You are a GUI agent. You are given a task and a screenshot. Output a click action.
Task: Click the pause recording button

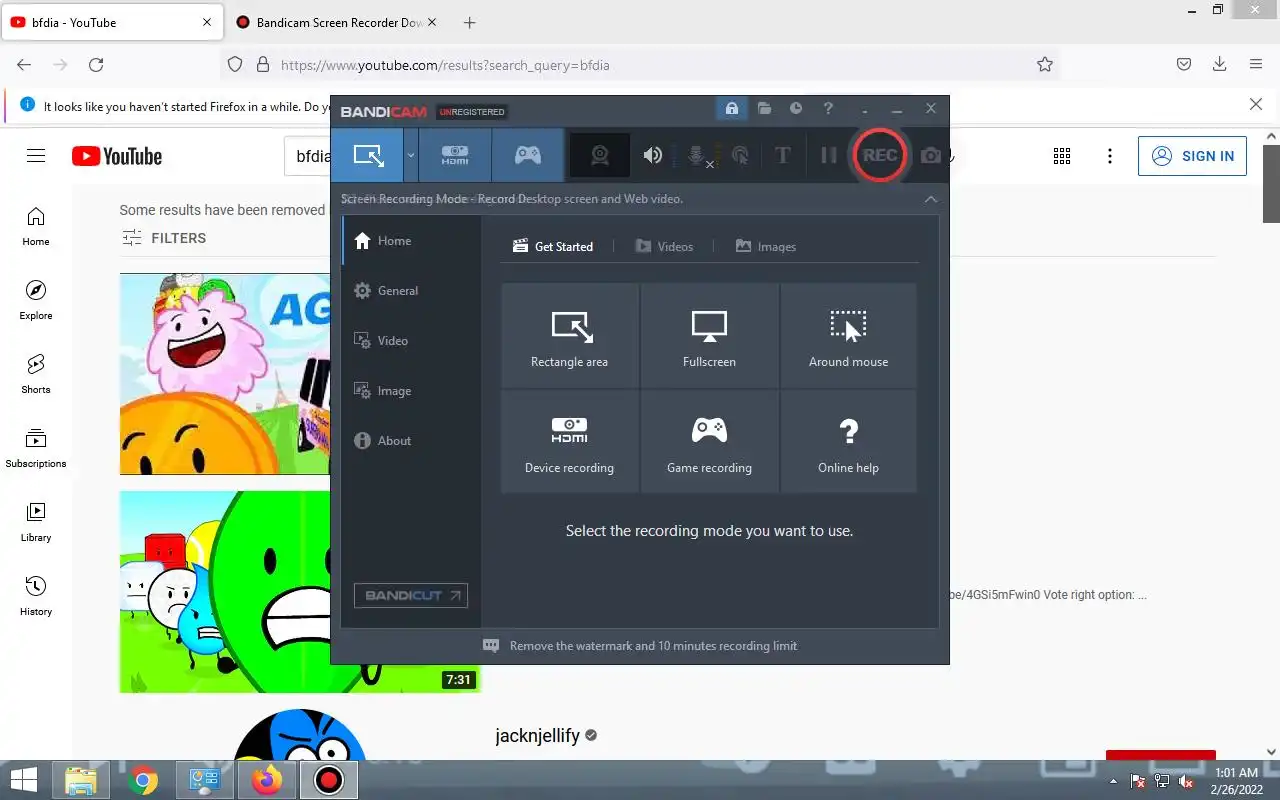(x=828, y=155)
